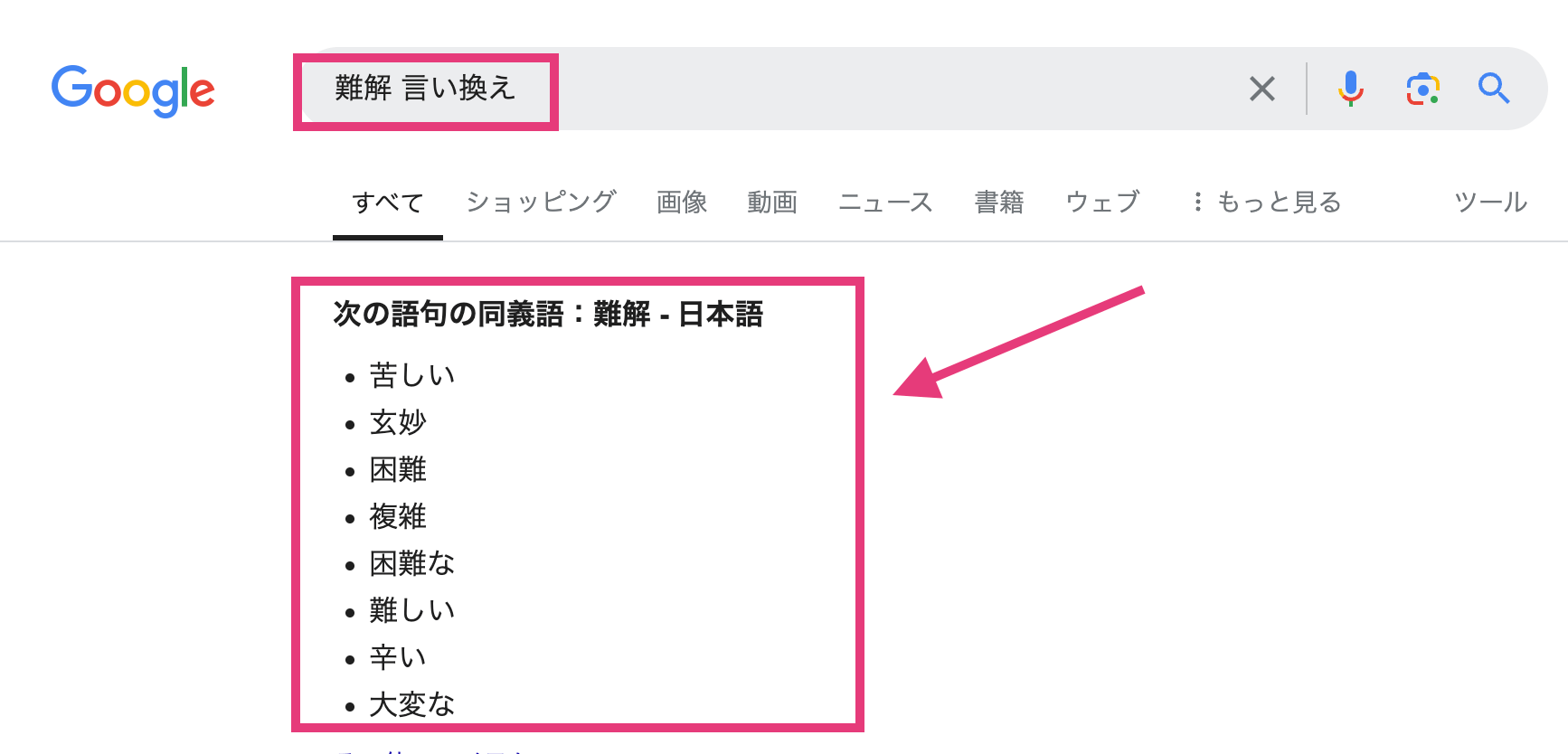Switch to the ニュース tab
This screenshot has height=754, width=1568.
885,202
